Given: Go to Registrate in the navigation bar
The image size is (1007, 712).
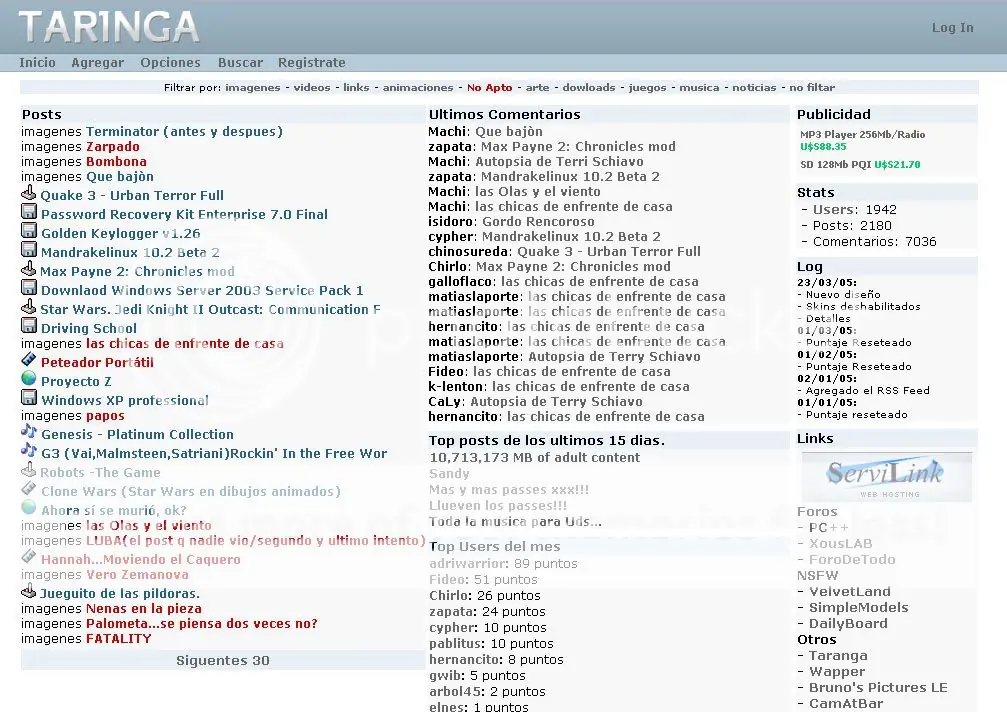Looking at the screenshot, I should (x=311, y=62).
